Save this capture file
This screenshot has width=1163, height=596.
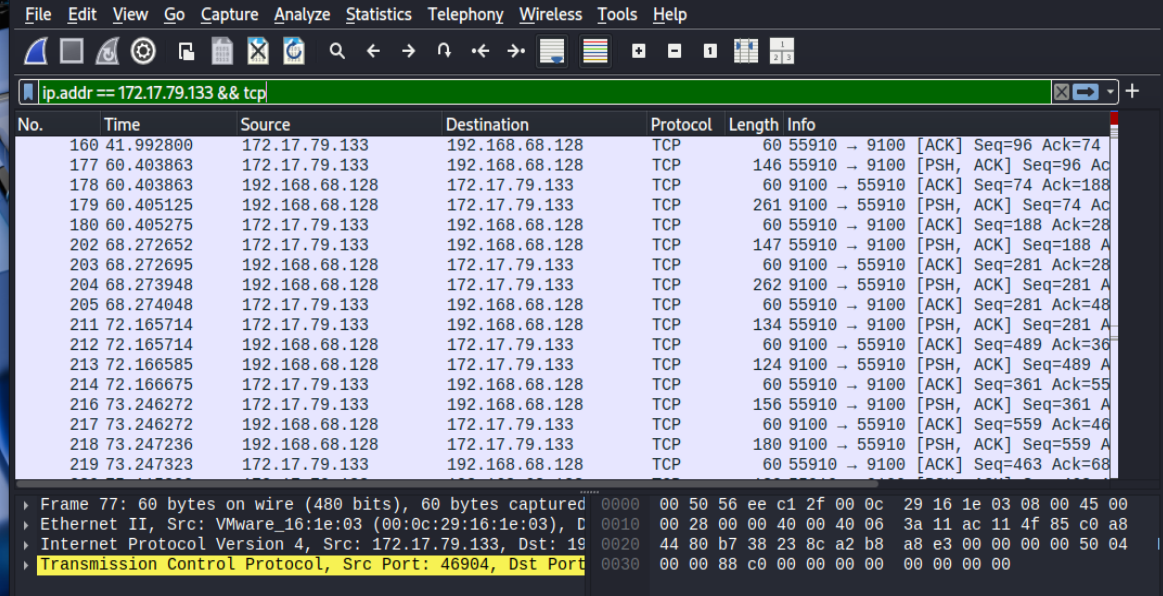pos(222,51)
